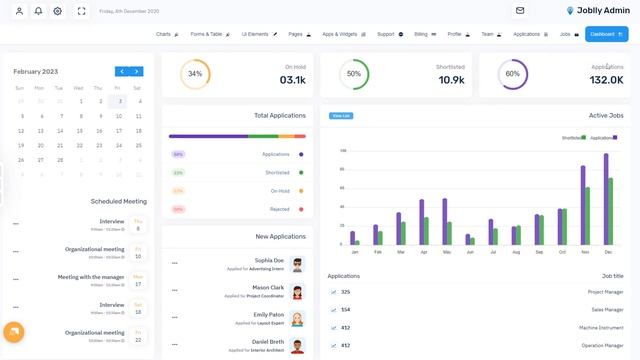Click Mason Clark's avatar

point(297,291)
